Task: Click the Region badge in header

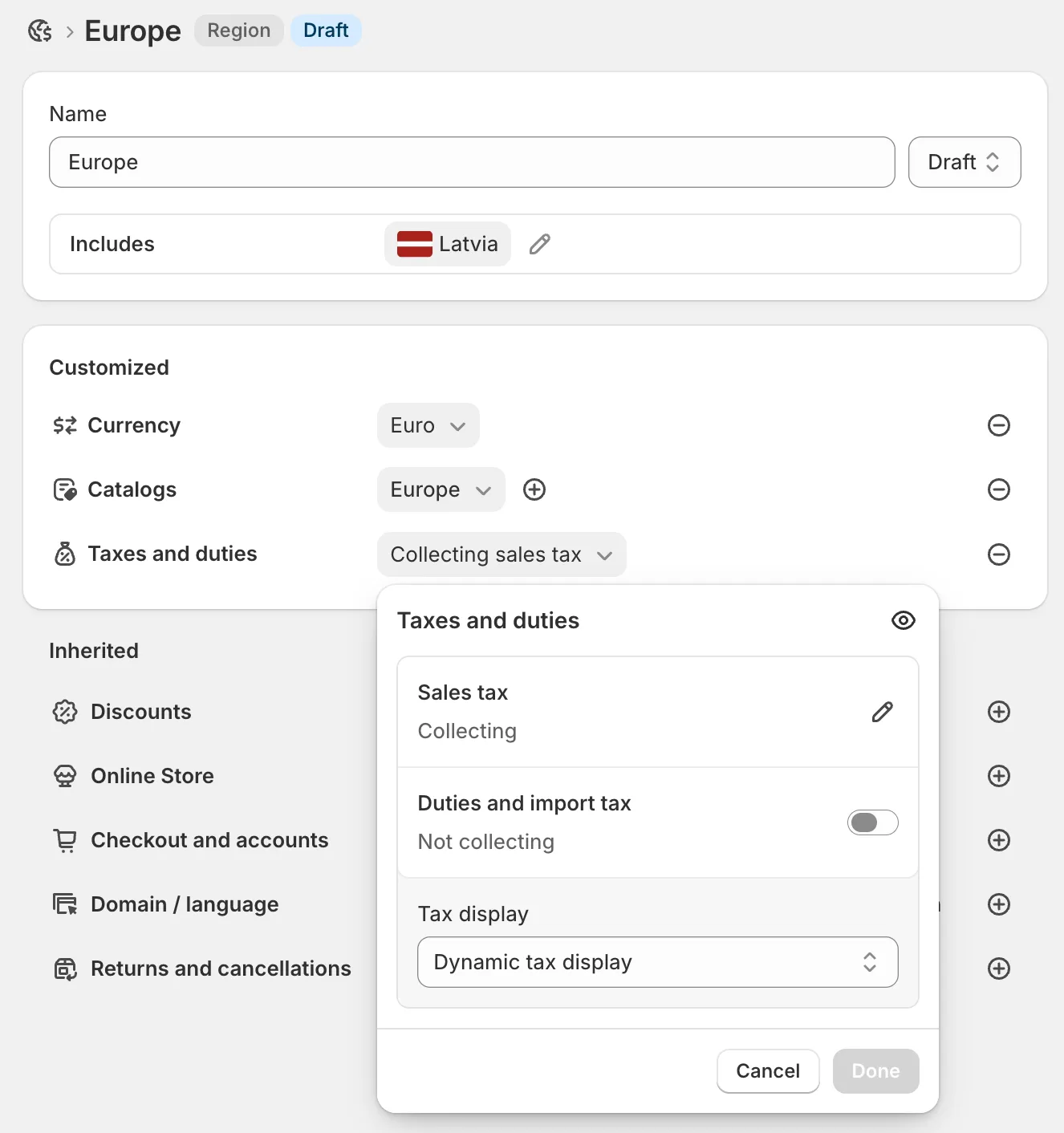Action: [239, 30]
